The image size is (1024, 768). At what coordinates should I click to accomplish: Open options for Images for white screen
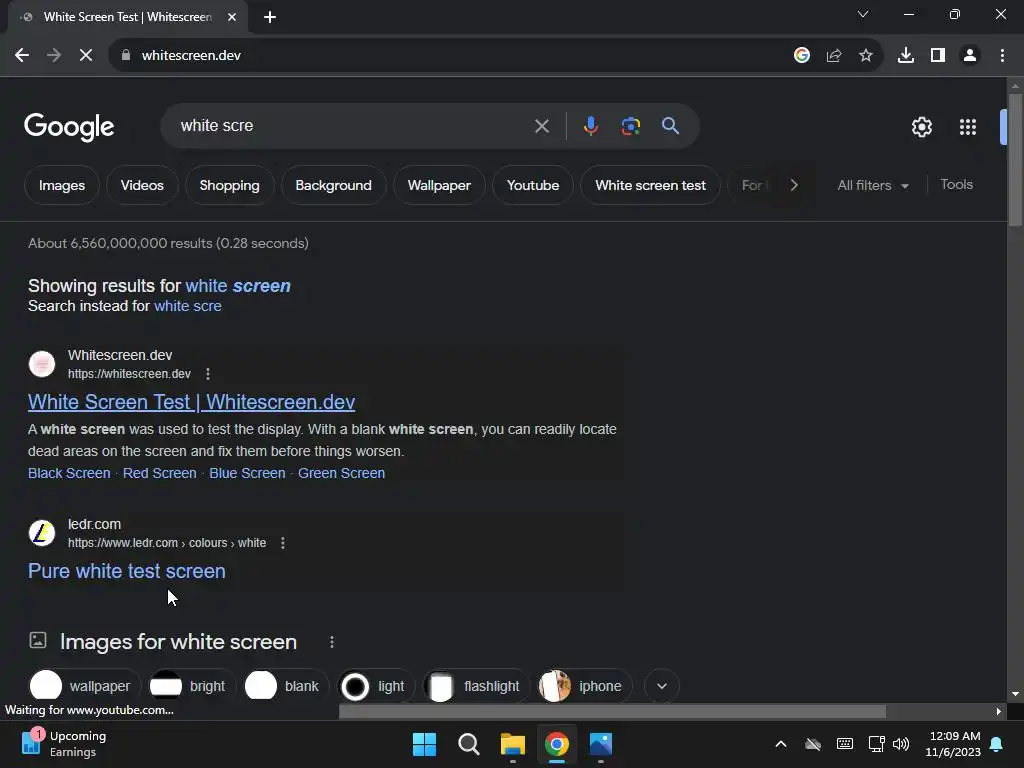pyautogui.click(x=332, y=643)
